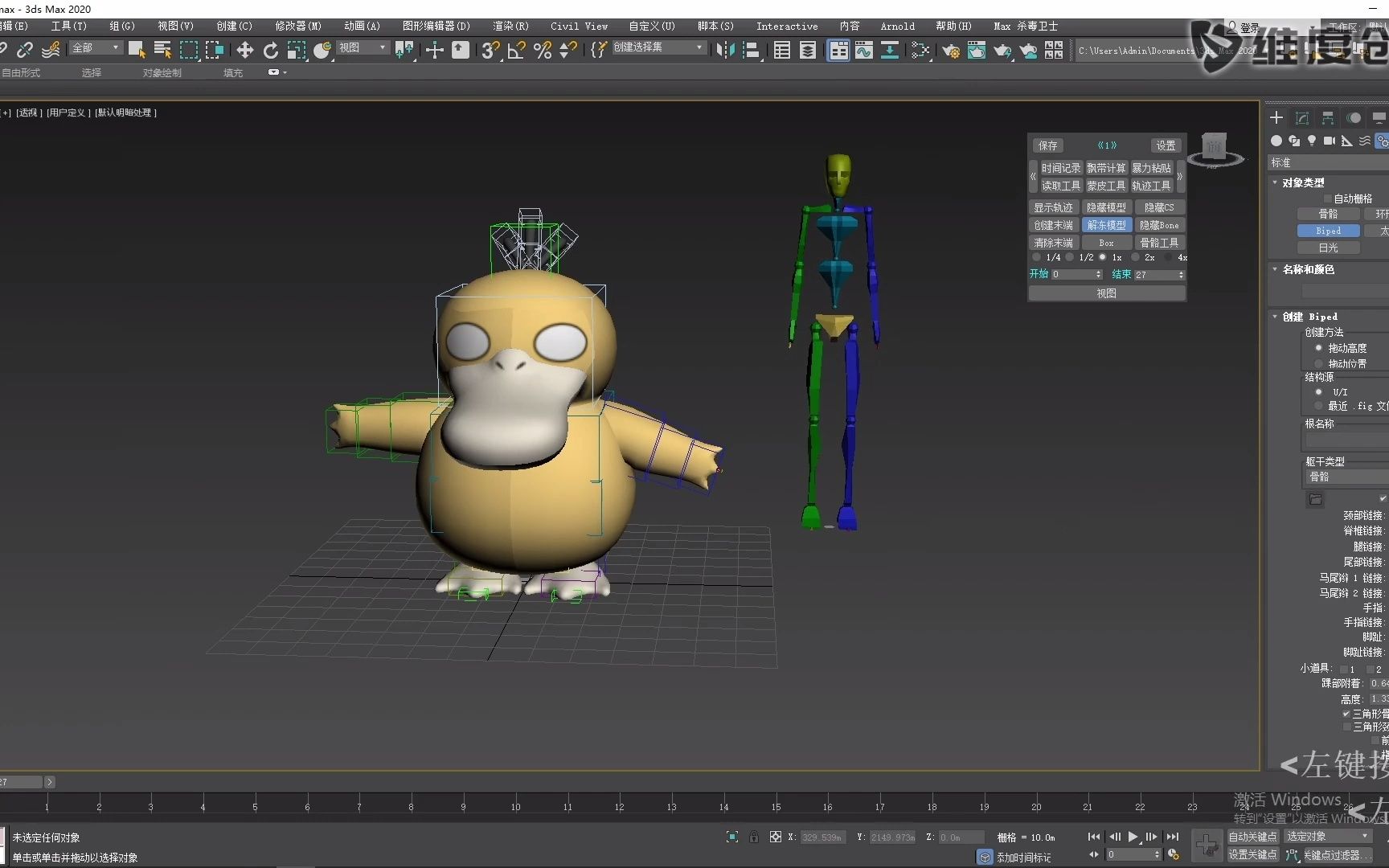This screenshot has width=1389, height=868.
Task: Open the Arnold menu
Action: (x=897, y=26)
